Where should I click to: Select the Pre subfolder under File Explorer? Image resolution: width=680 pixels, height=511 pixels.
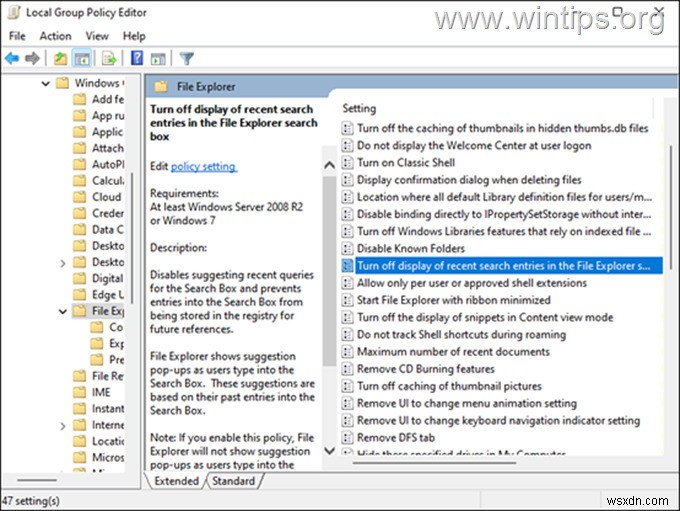pos(116,360)
